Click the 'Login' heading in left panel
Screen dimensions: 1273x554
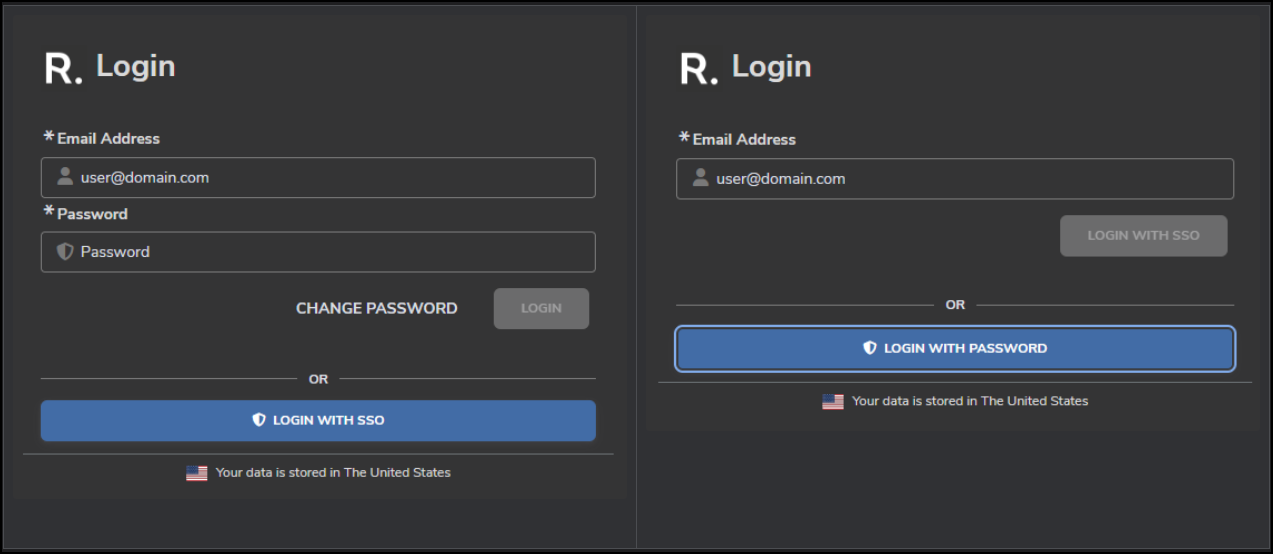coord(136,66)
